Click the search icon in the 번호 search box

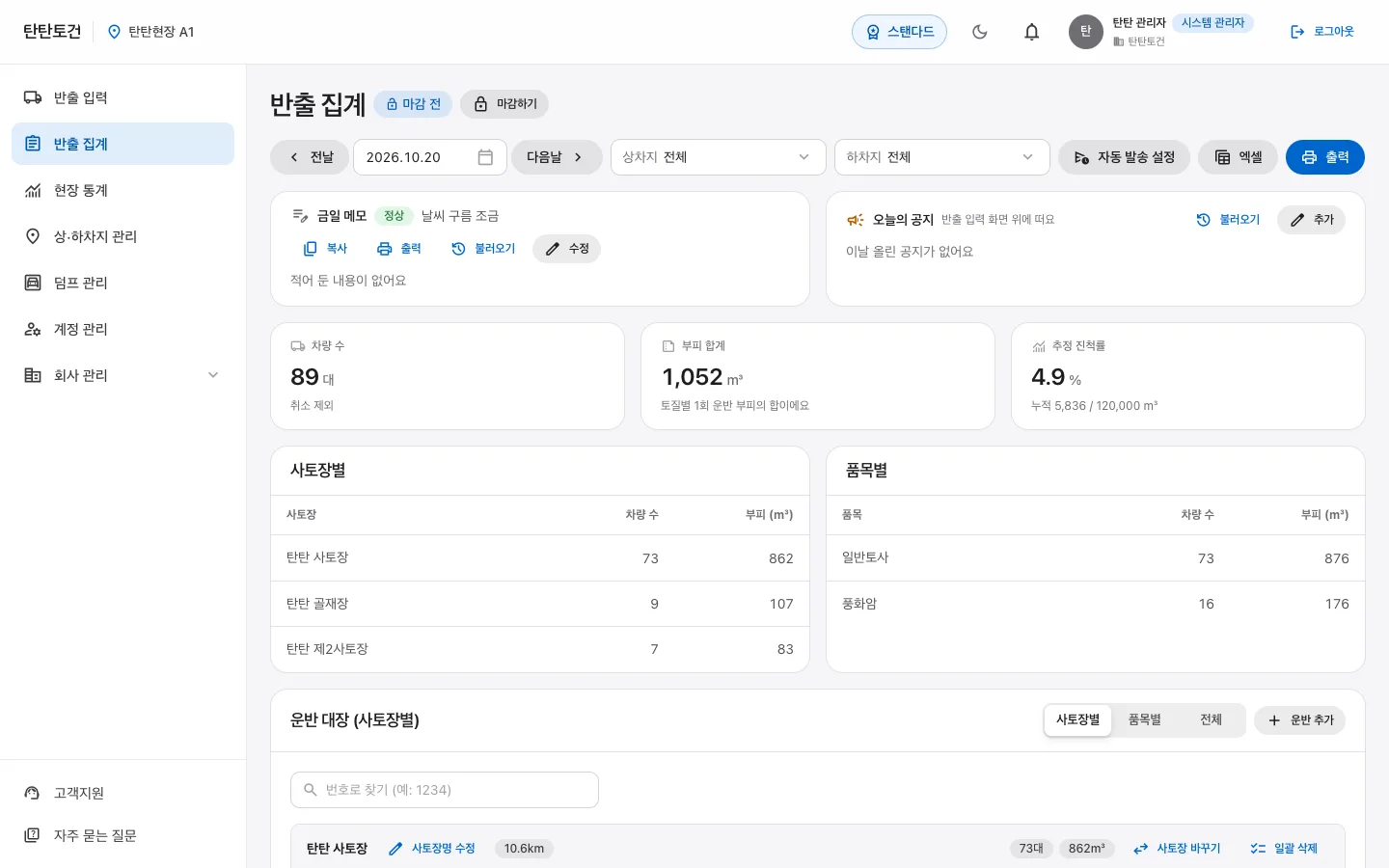311,790
